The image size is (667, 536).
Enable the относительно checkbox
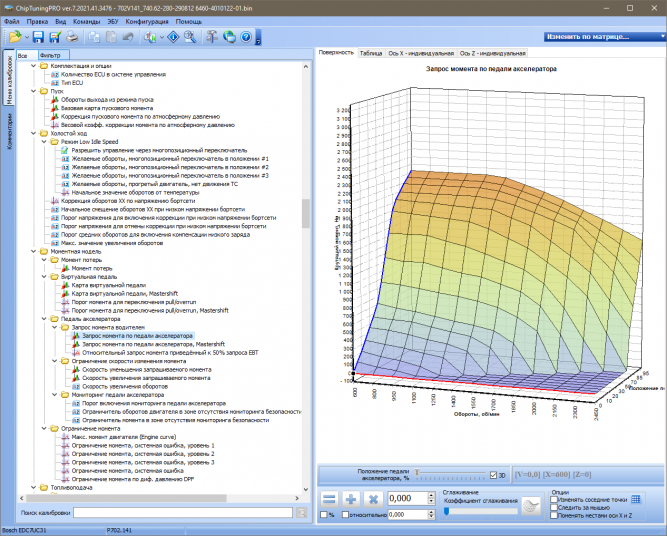tap(345, 515)
